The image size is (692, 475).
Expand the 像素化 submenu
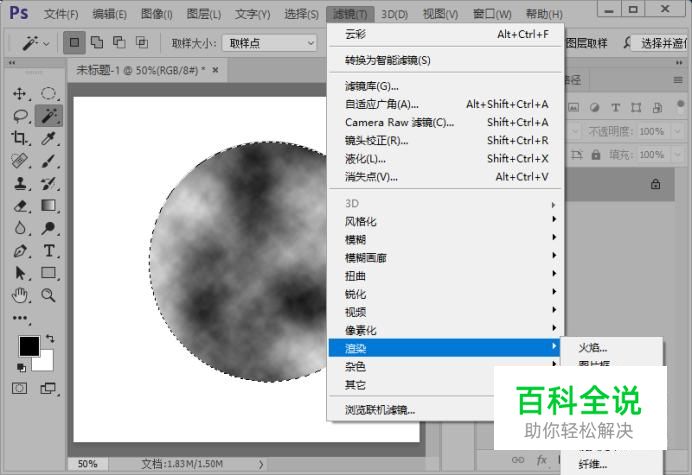pos(446,330)
